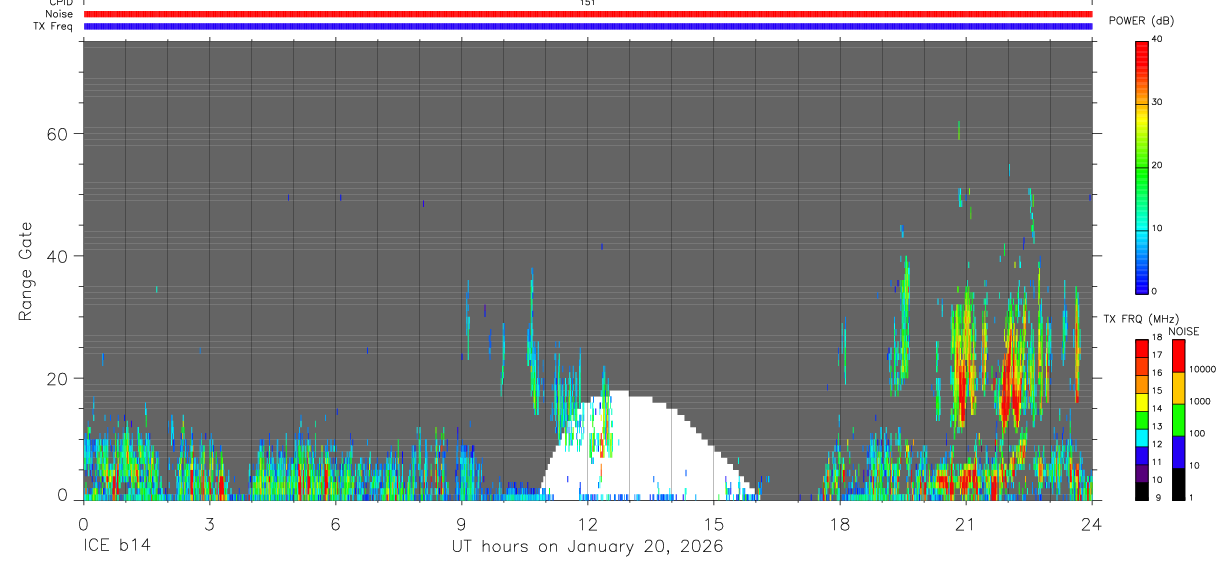Click the POWER (dB) legend title
The height and width of the screenshot is (567, 1228).
pyautogui.click(x=1141, y=20)
